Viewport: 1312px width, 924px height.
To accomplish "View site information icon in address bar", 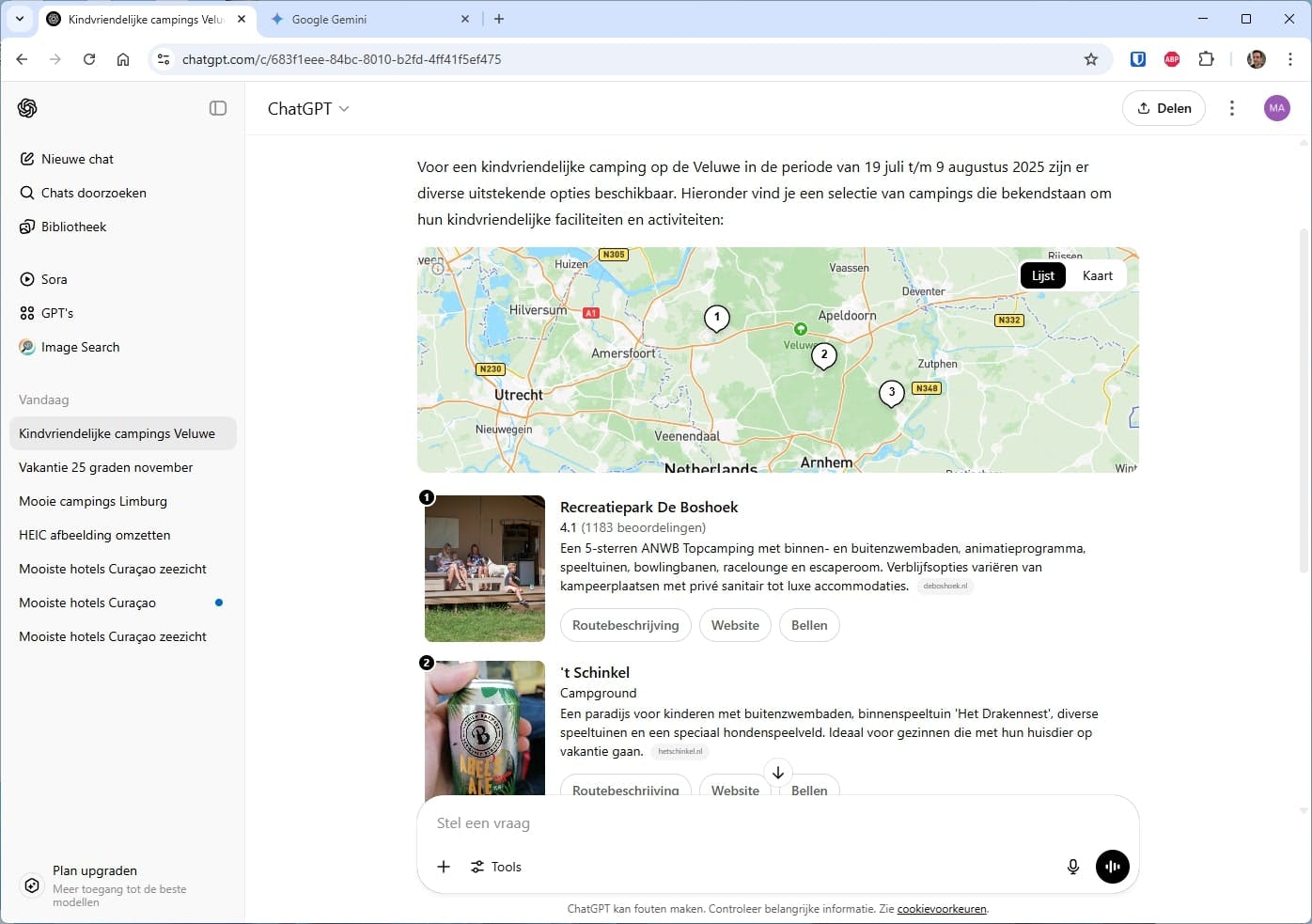I will coord(164,59).
